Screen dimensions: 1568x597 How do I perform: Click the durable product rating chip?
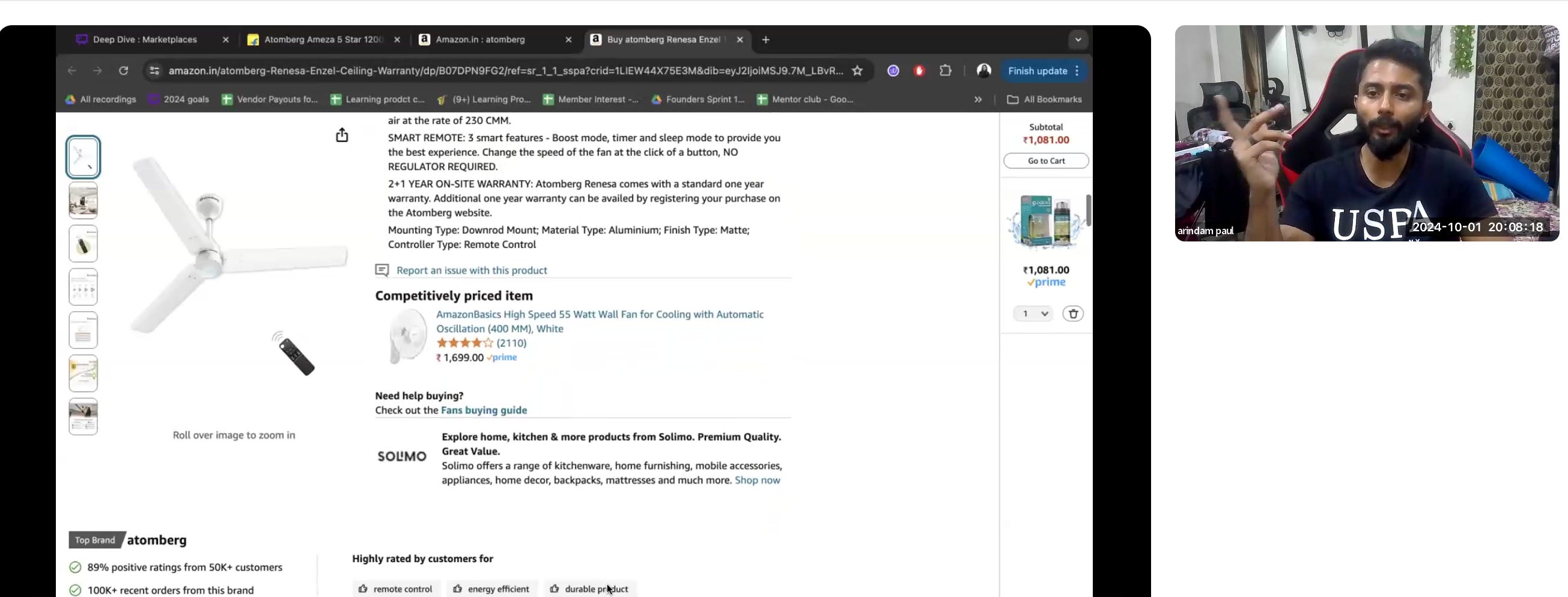pos(590,589)
